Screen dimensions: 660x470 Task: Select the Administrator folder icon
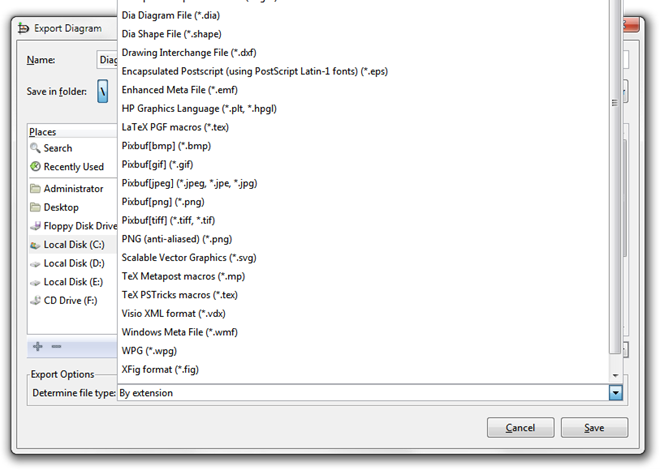35,189
